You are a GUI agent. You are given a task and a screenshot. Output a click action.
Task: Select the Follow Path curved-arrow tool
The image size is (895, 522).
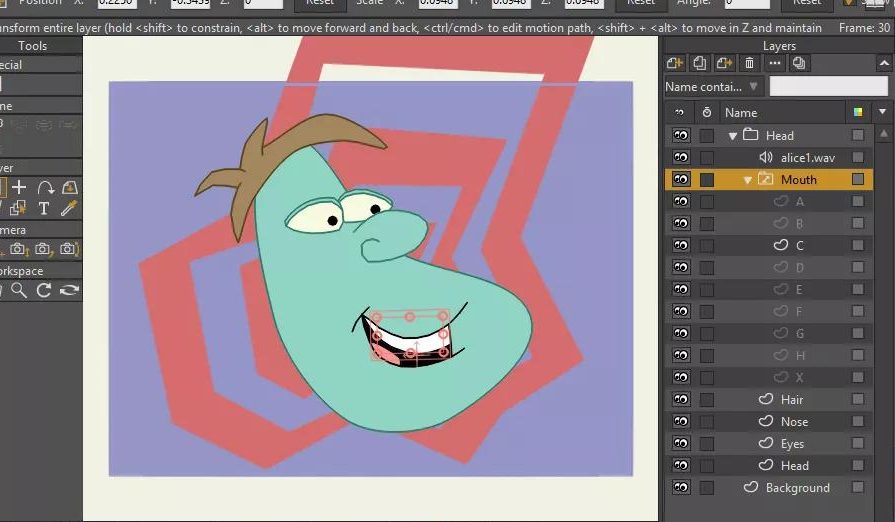[45, 187]
